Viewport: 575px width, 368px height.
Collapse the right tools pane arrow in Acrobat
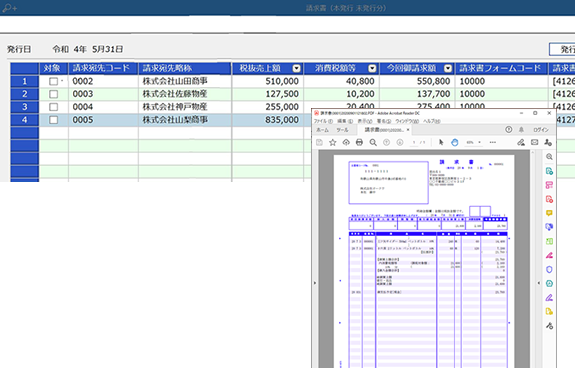pos(539,283)
